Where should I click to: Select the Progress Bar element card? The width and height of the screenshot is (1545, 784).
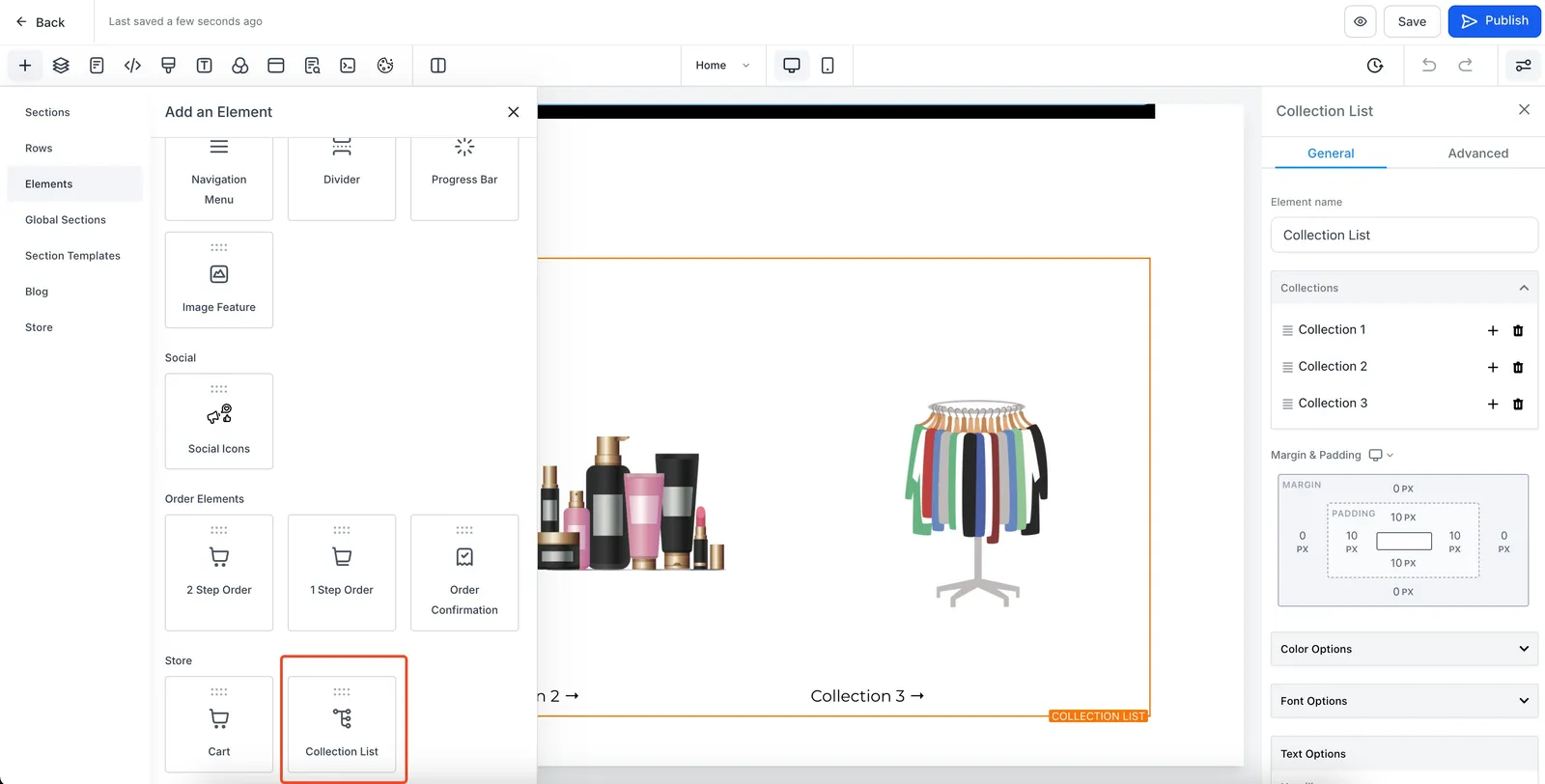[464, 178]
